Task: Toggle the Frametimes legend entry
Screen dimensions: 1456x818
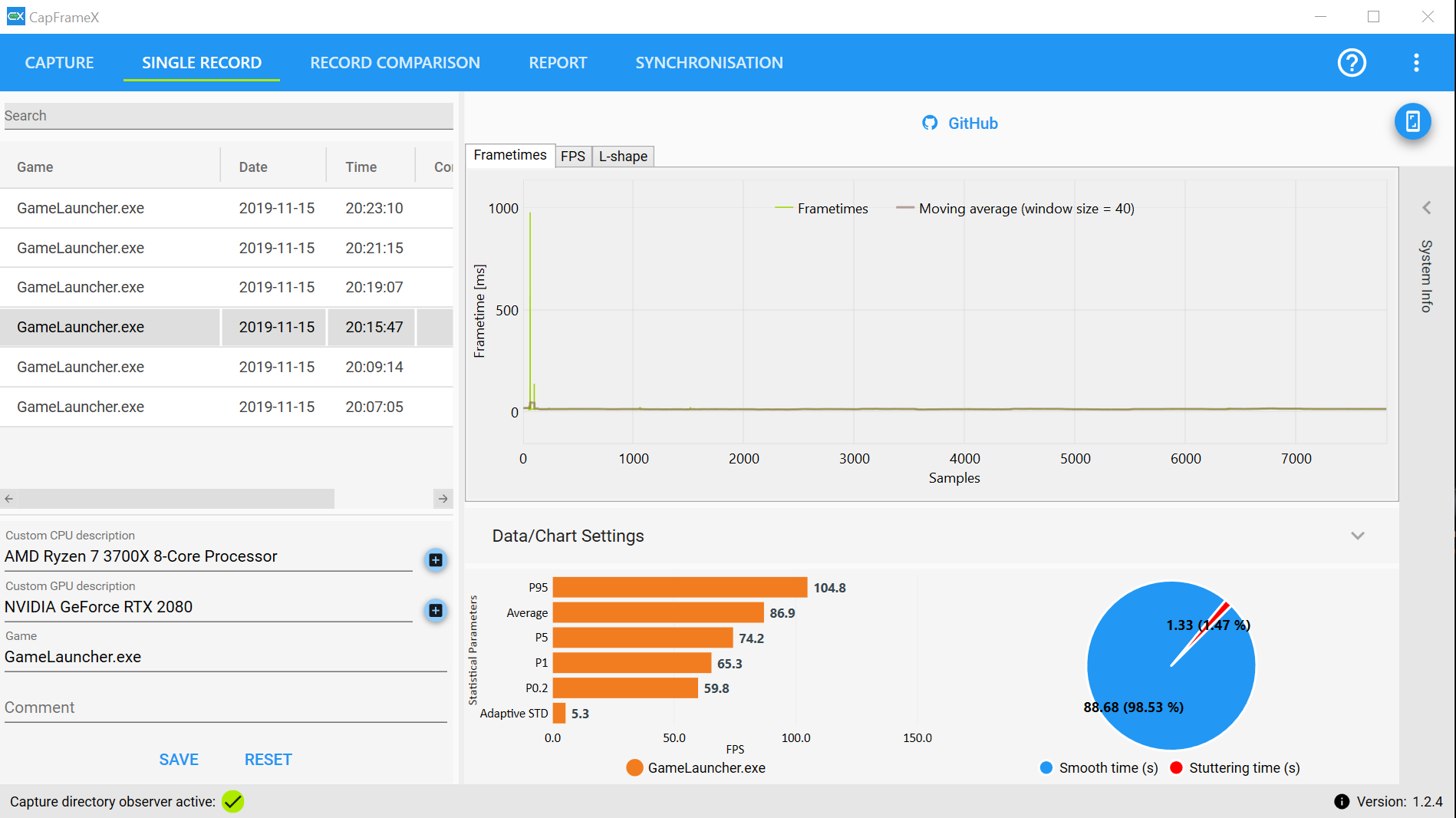Action: click(x=822, y=208)
